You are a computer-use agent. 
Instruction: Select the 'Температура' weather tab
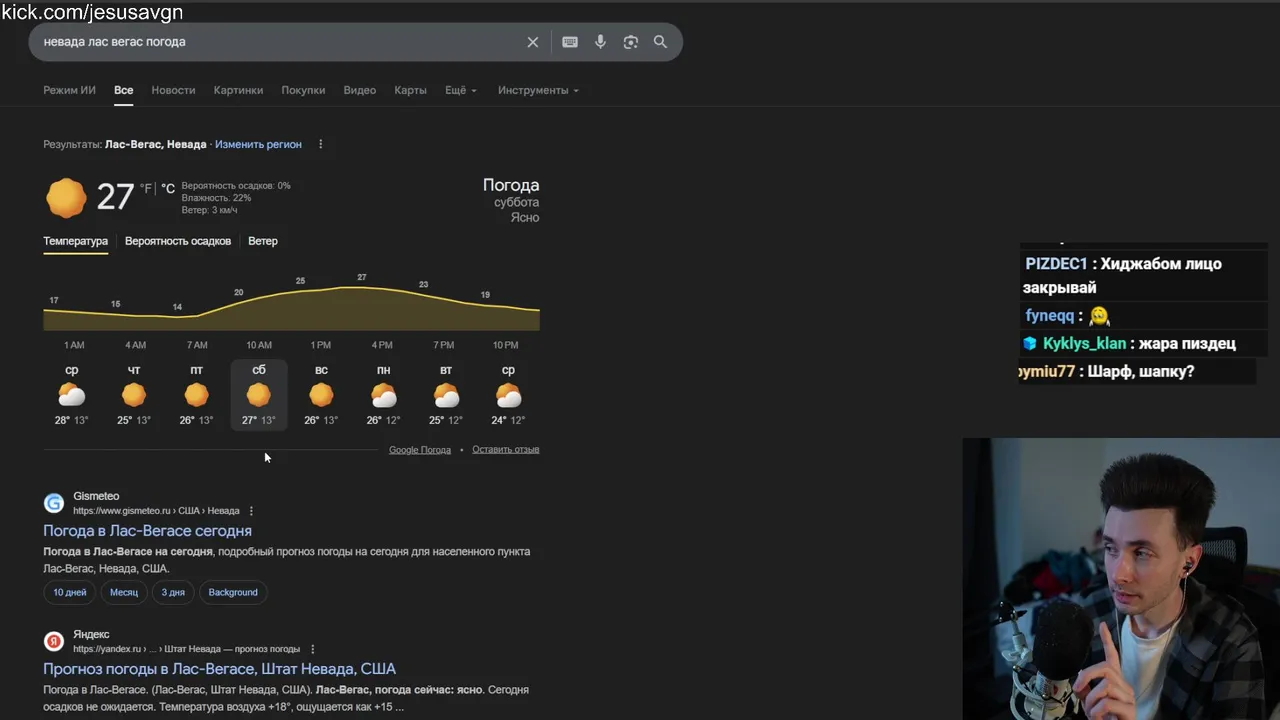[75, 241]
